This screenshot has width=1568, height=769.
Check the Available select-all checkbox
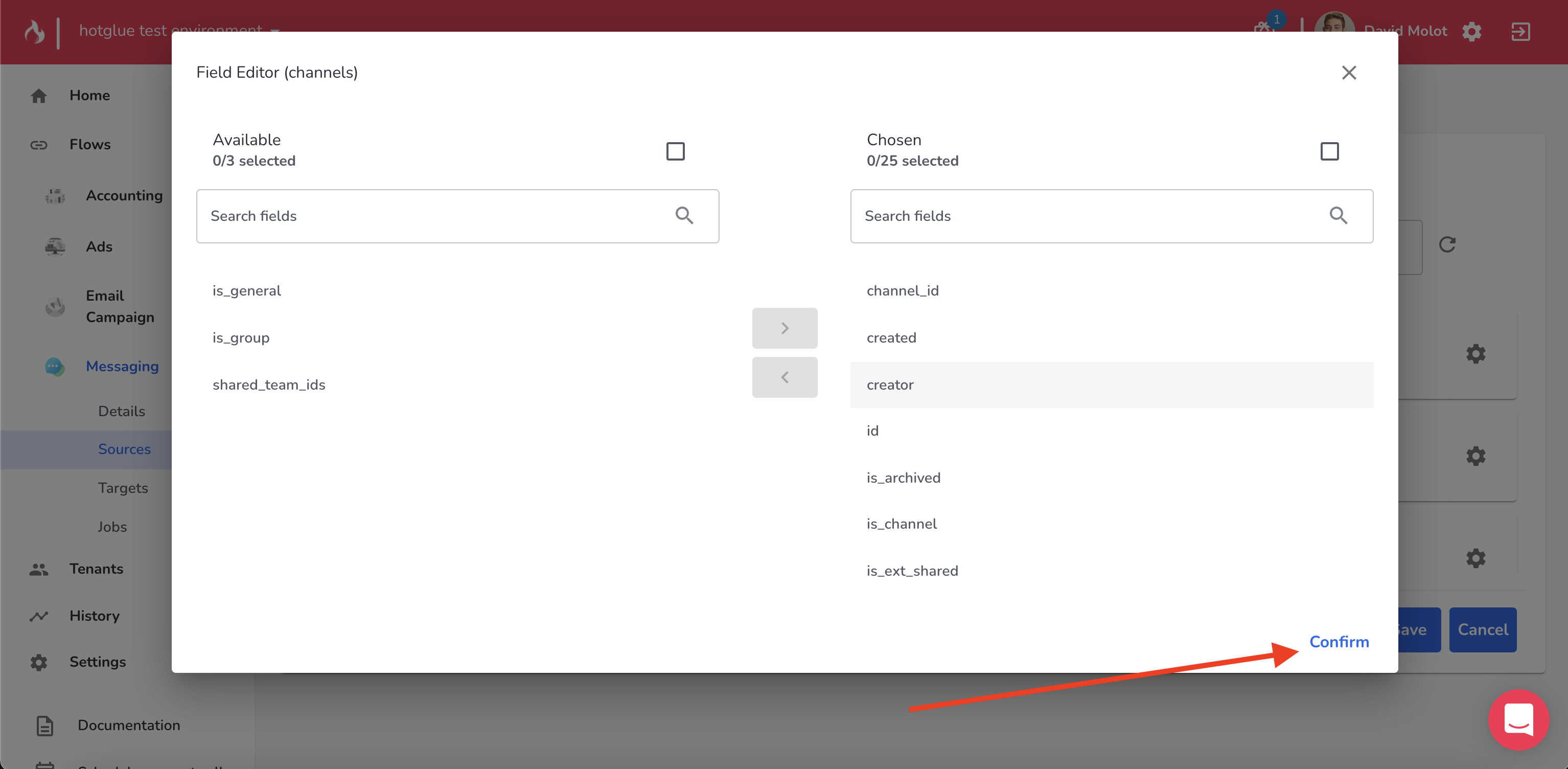675,151
